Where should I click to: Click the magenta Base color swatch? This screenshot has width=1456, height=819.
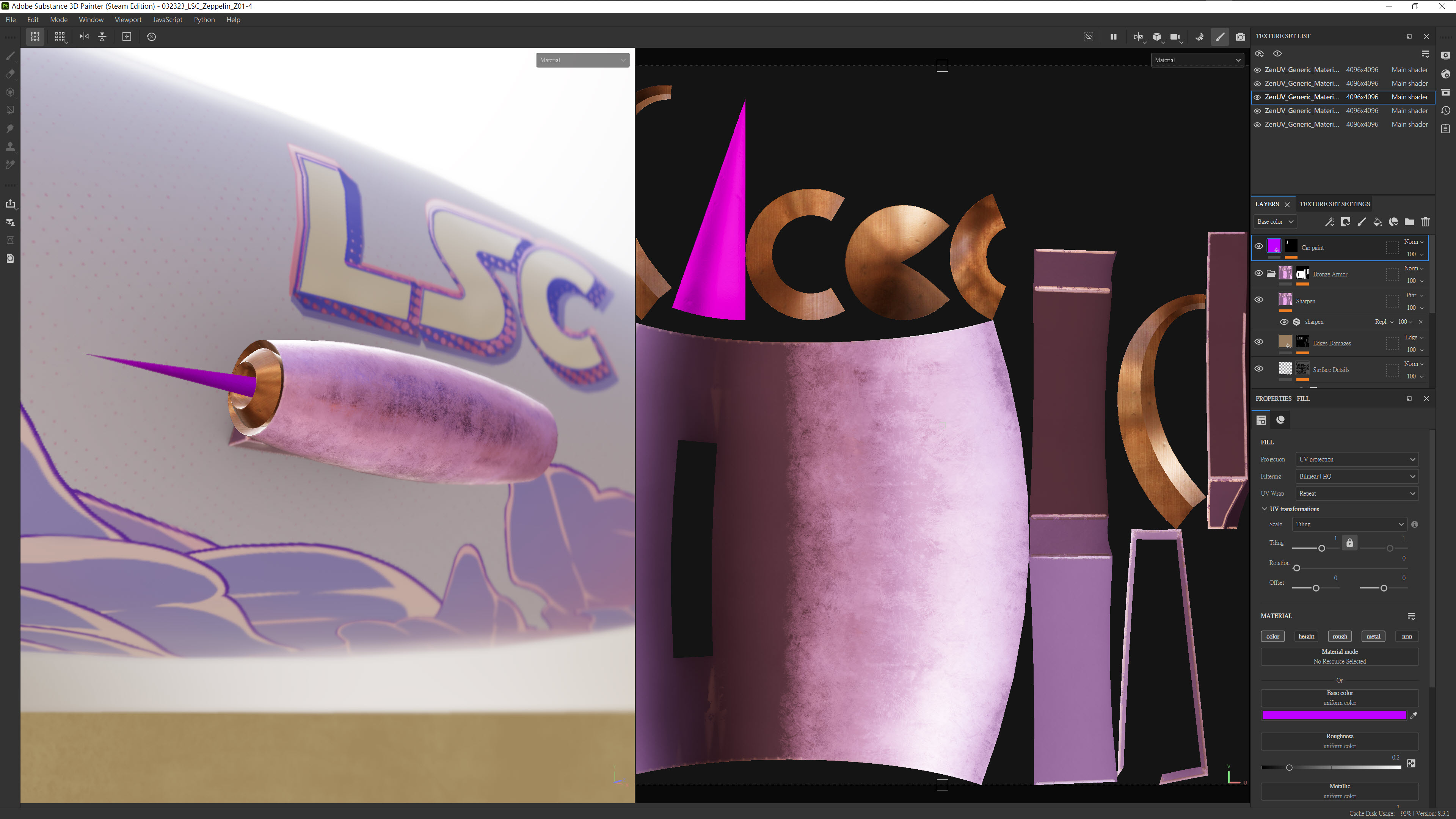(1334, 715)
